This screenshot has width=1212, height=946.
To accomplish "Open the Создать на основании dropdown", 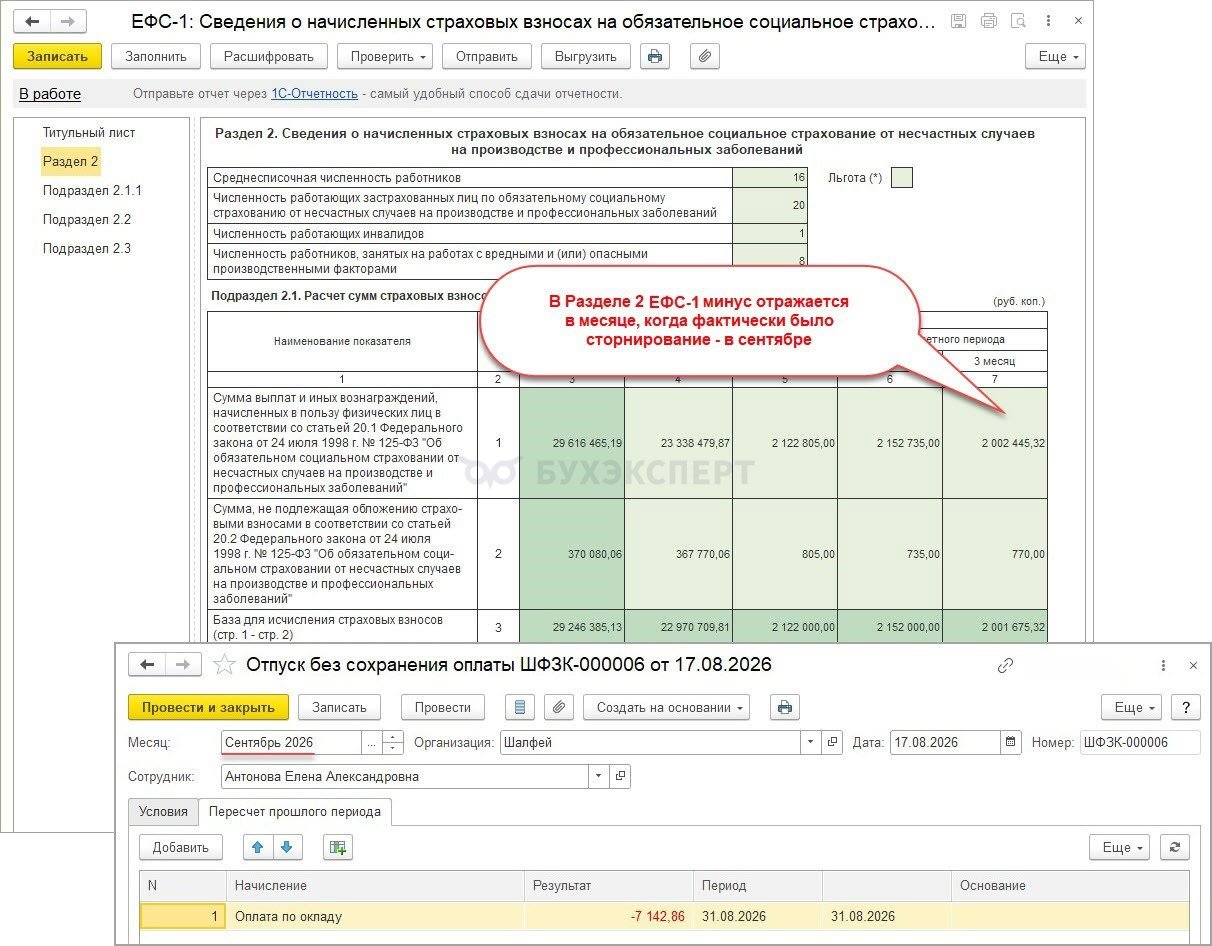I will (667, 707).
